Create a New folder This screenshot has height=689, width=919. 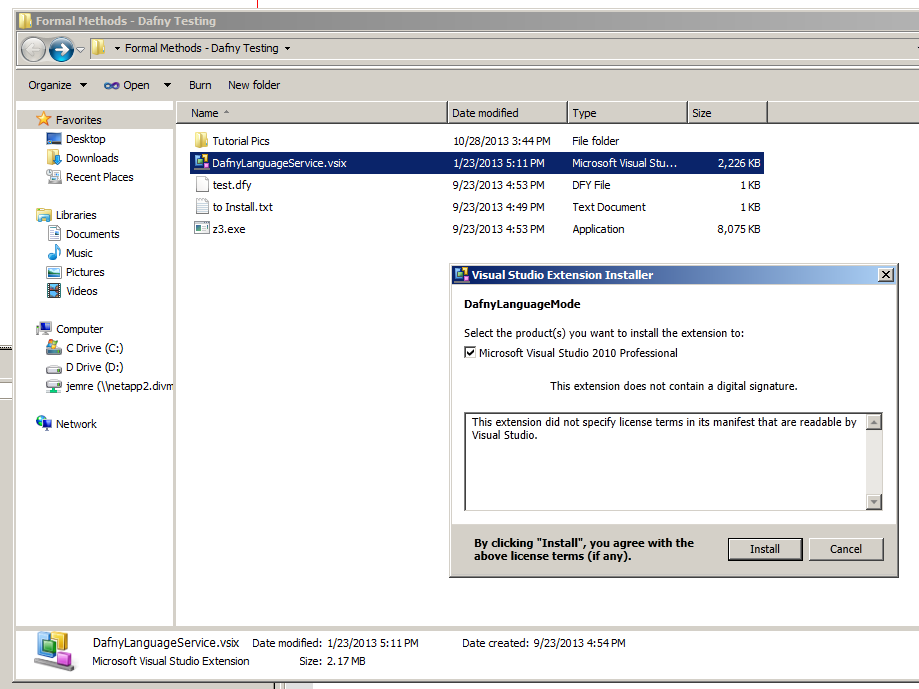254,85
